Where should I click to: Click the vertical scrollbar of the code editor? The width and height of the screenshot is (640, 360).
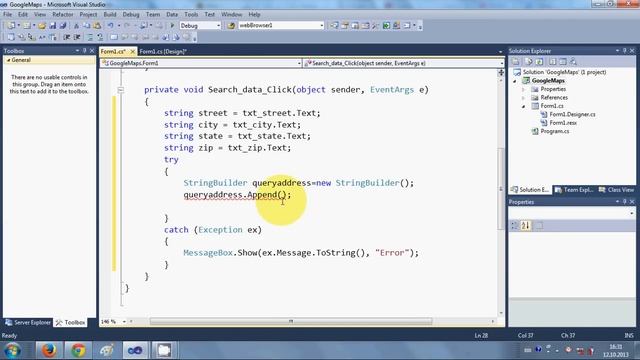point(501,189)
